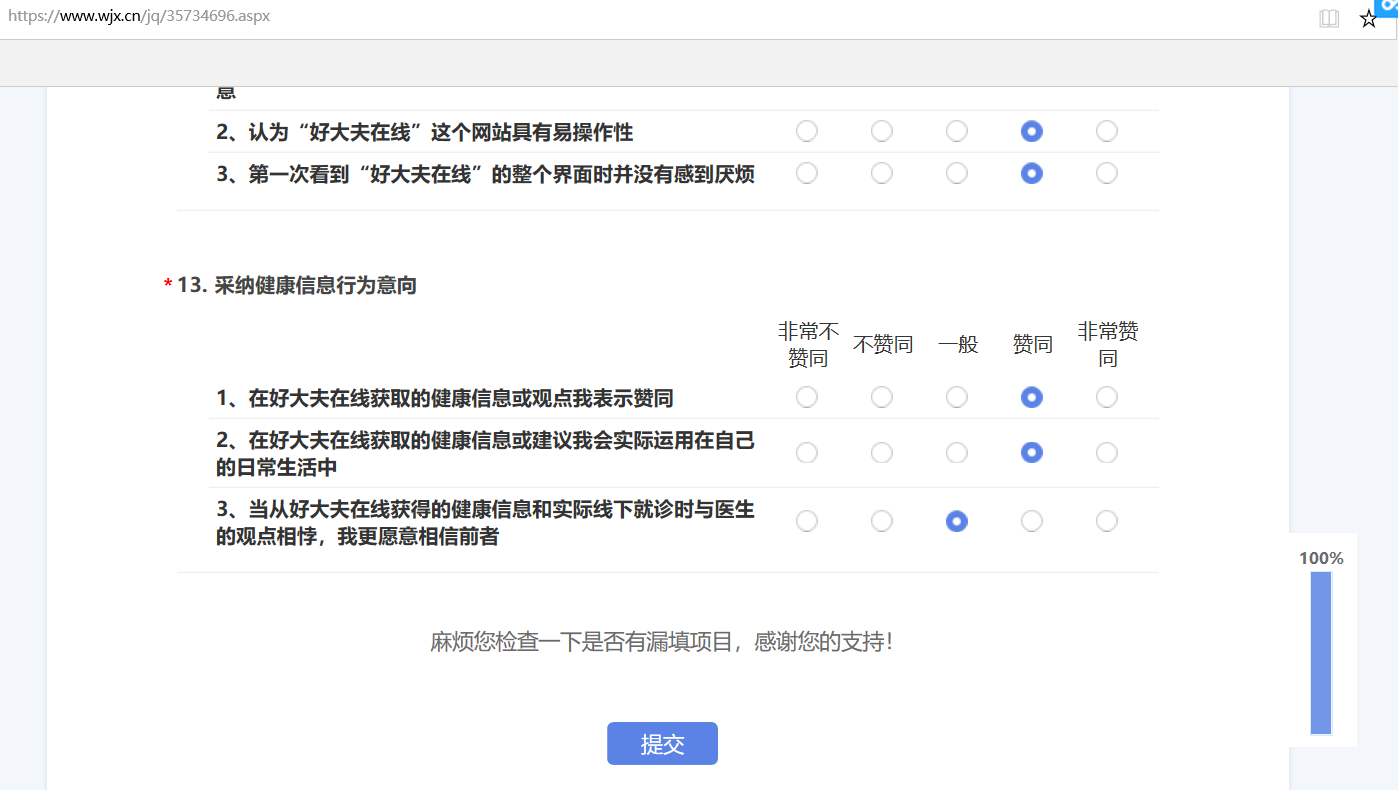Viewport: 1398px width, 790px height.
Task: Choose 非常不赞同 for Q13 item 1
Action: (x=807, y=397)
